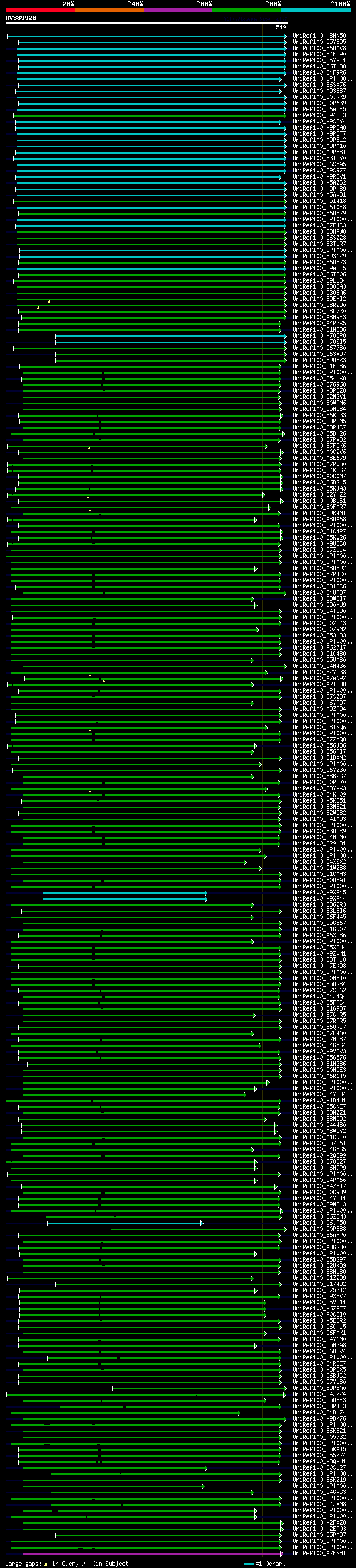Select hit UniRef100_C5Y895
This screenshot has width=356, height=1568.
click(x=319, y=42)
